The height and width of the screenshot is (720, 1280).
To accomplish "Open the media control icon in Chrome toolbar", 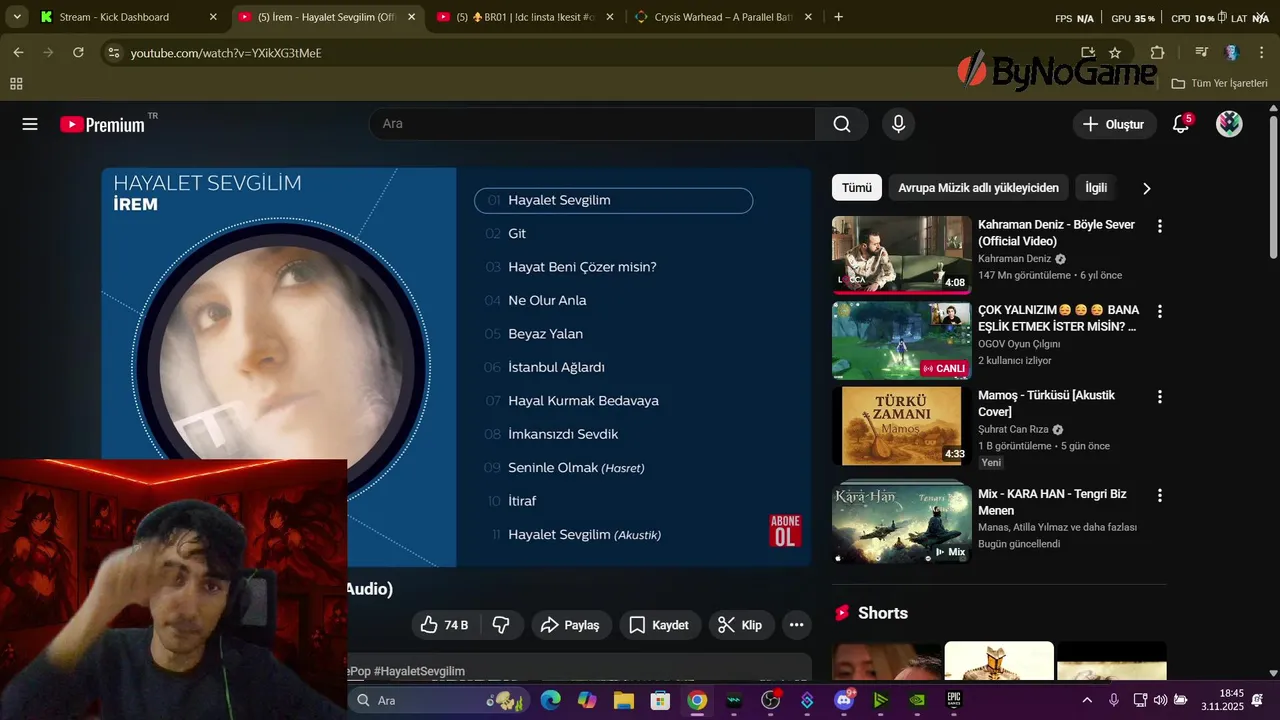I will point(1202,52).
